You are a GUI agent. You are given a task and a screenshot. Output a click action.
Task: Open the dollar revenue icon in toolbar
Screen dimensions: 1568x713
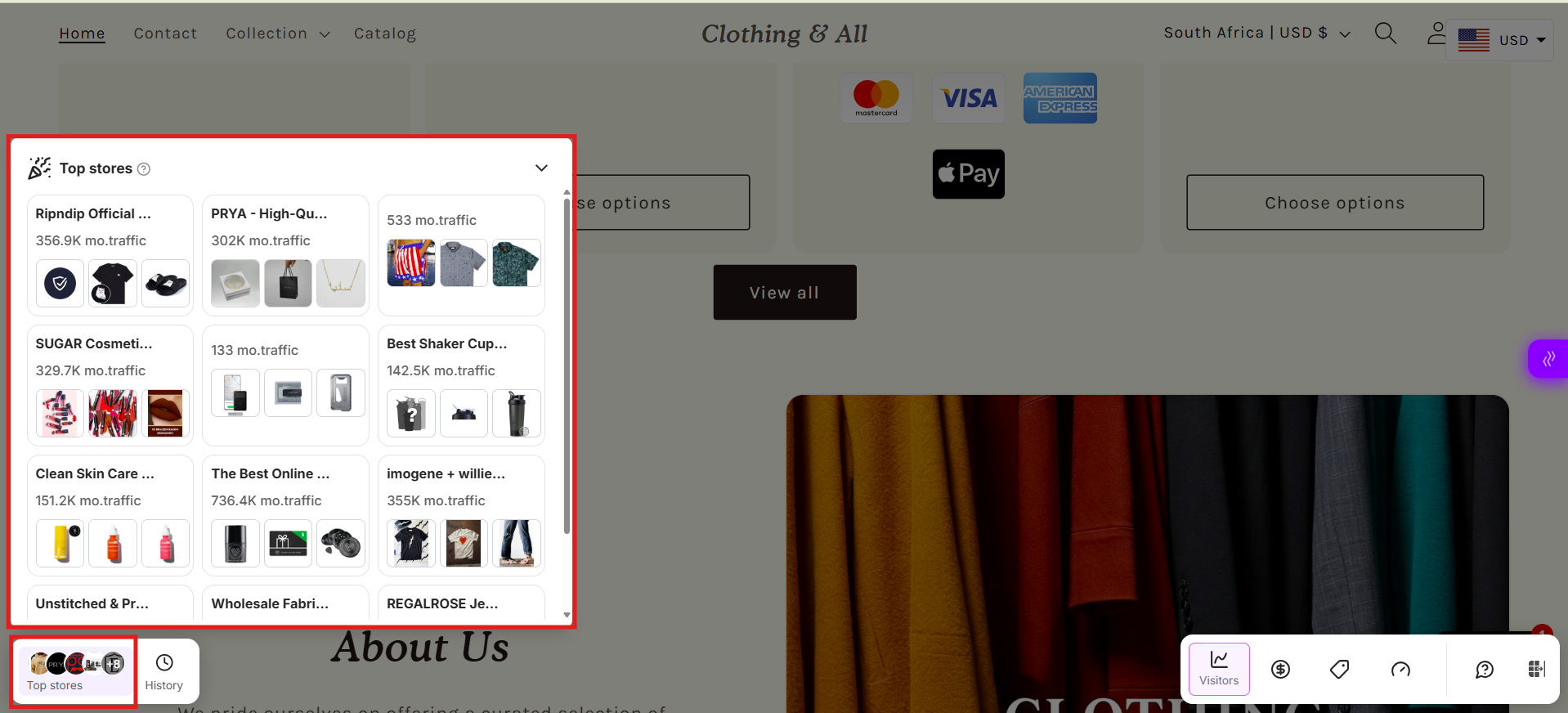(1280, 670)
